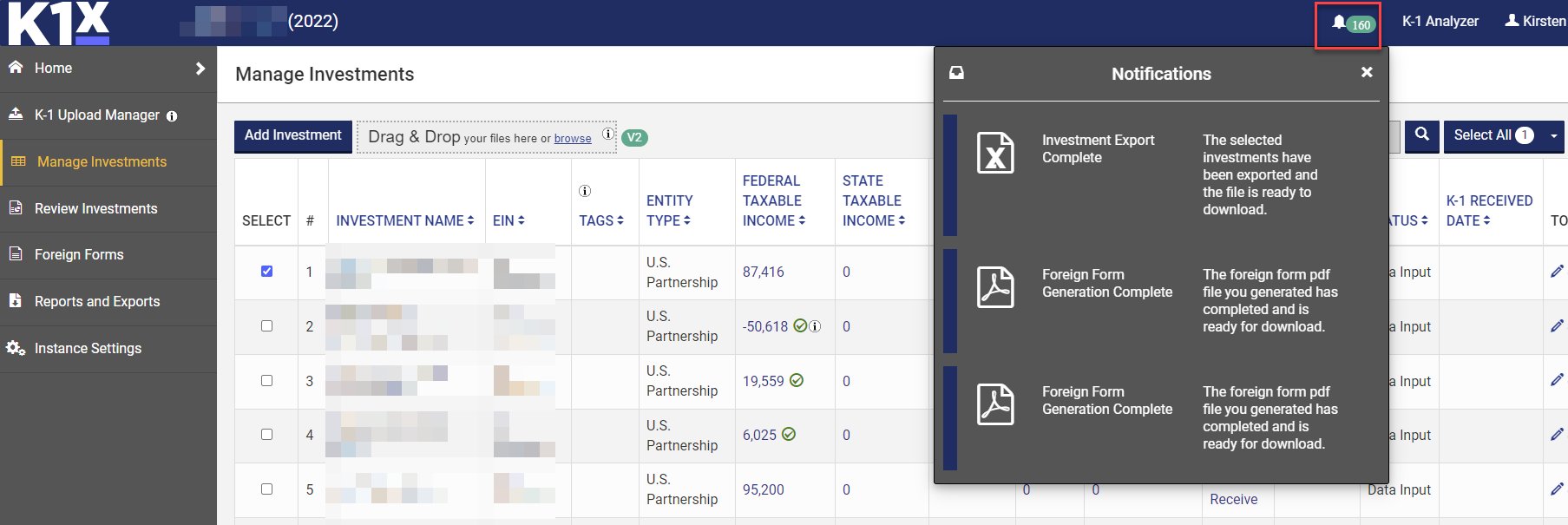Screen dimensions: 1568x525
Task: Open the Select All dropdown arrow
Action: 1553,136
